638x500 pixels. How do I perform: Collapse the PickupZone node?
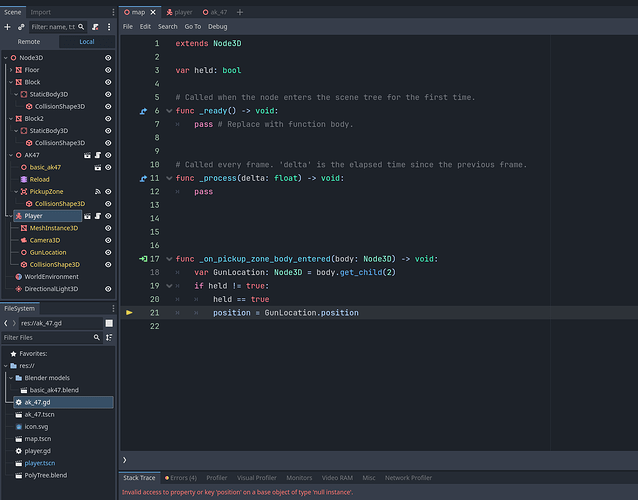coord(16,192)
